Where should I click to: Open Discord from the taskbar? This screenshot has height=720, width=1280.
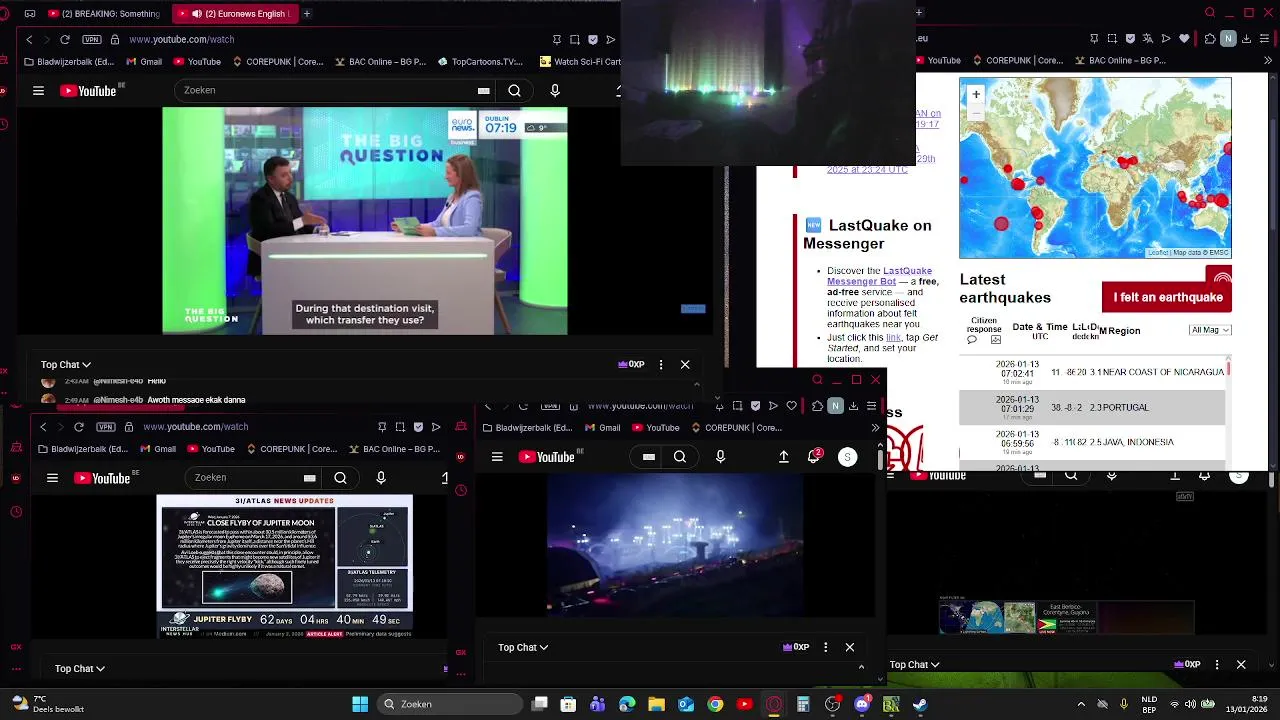click(x=862, y=704)
